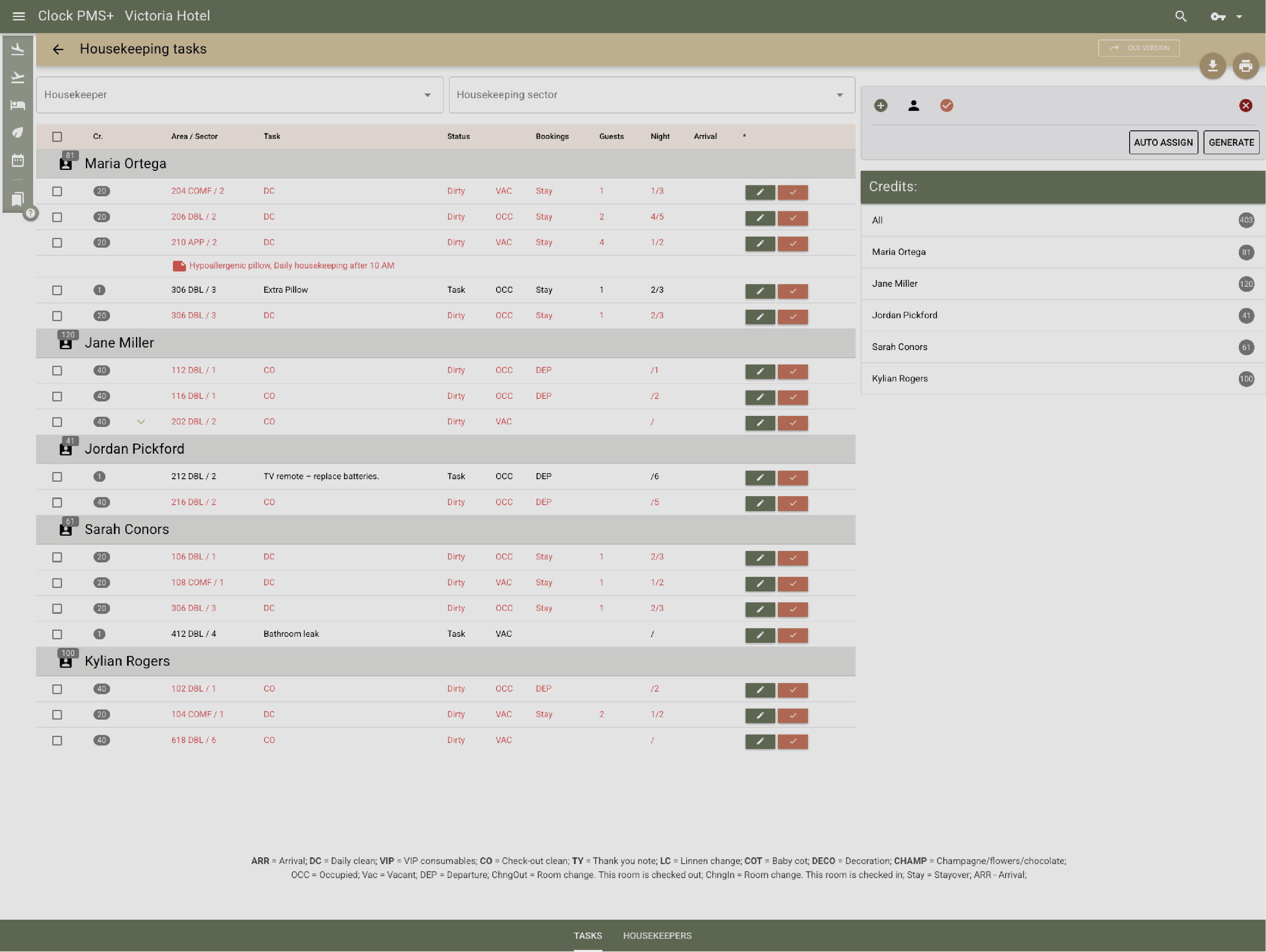Open the Housekeeping sector dropdown
The image size is (1266, 952).
[x=651, y=95]
